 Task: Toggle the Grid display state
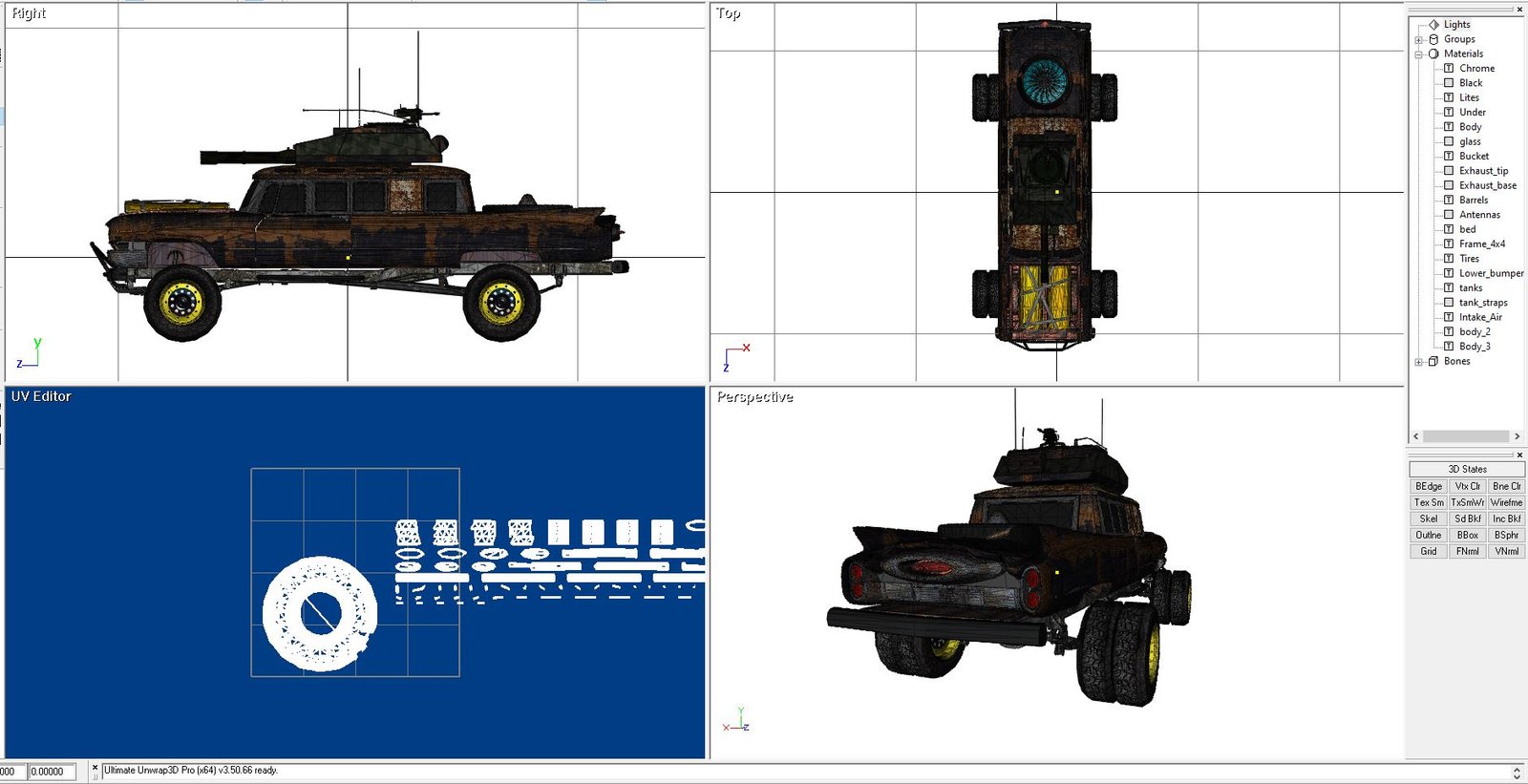tap(1428, 551)
